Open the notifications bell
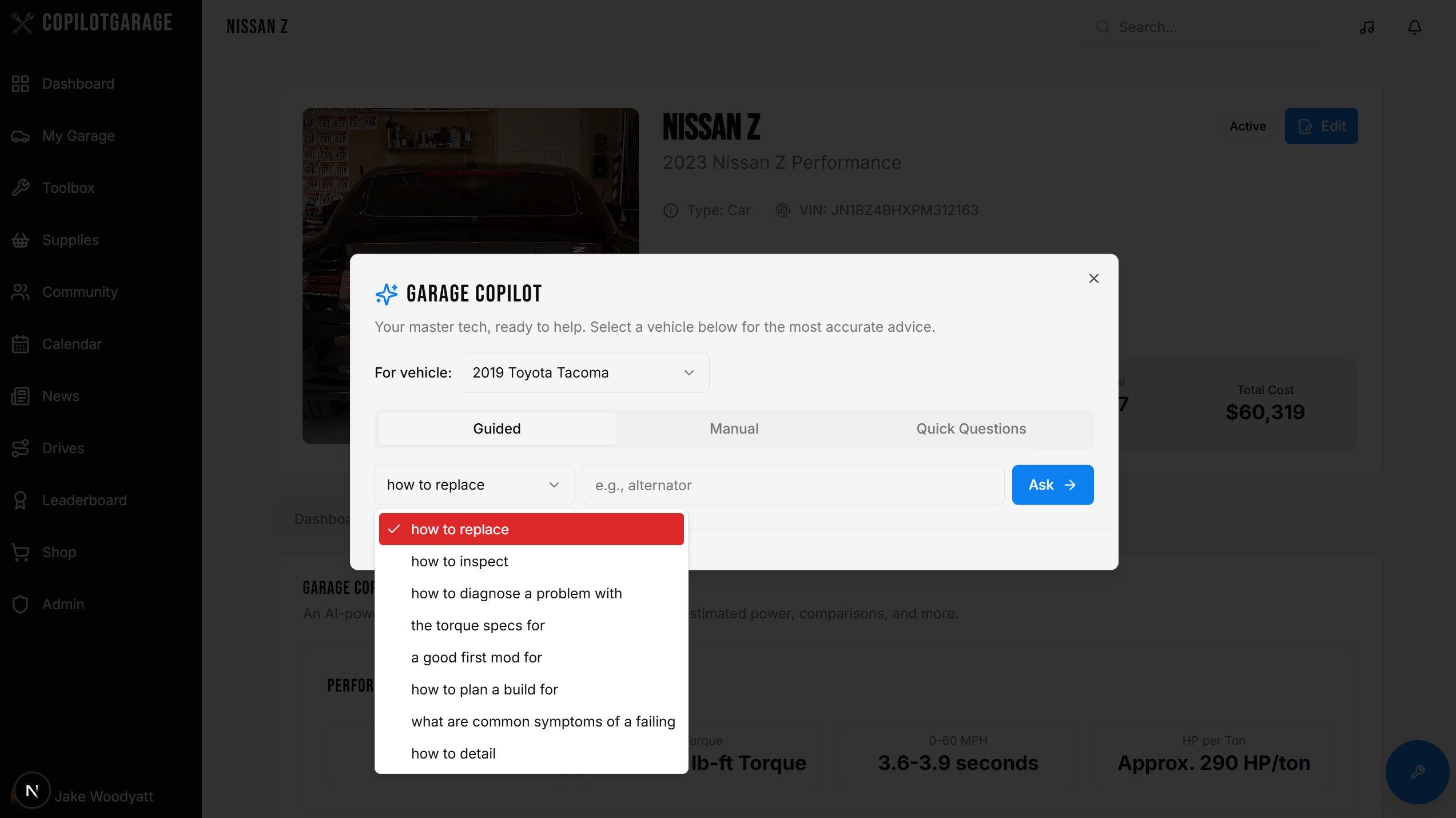 [x=1414, y=27]
